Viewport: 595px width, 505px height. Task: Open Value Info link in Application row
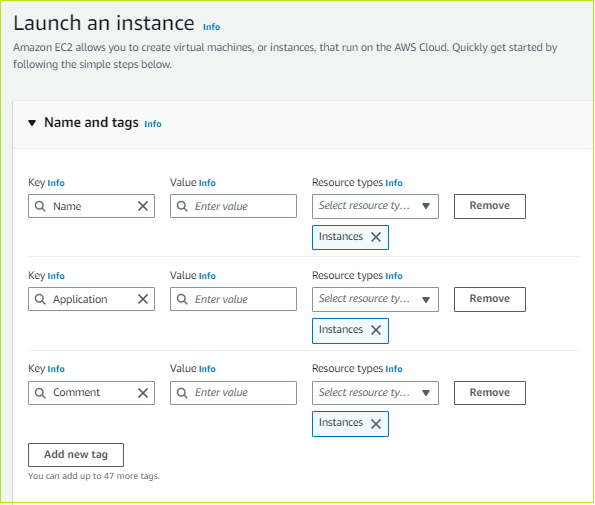click(x=207, y=276)
